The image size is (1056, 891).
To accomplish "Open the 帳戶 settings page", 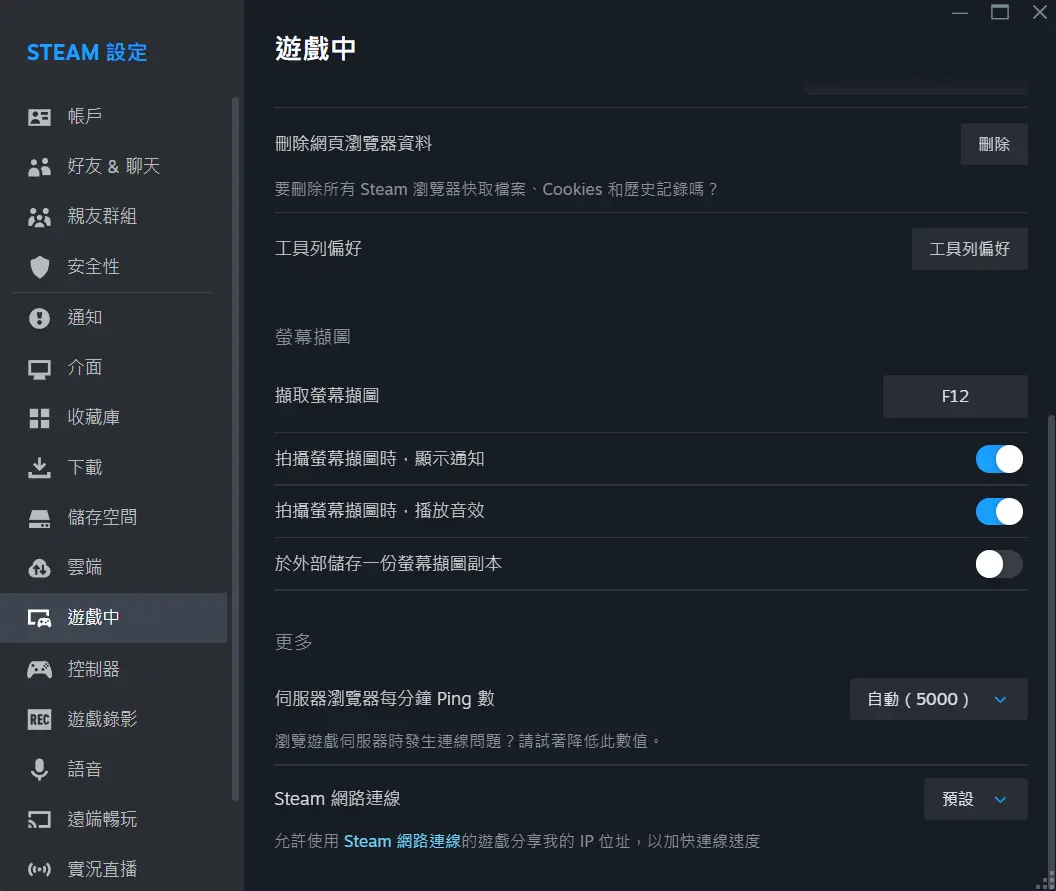I will click(113, 117).
